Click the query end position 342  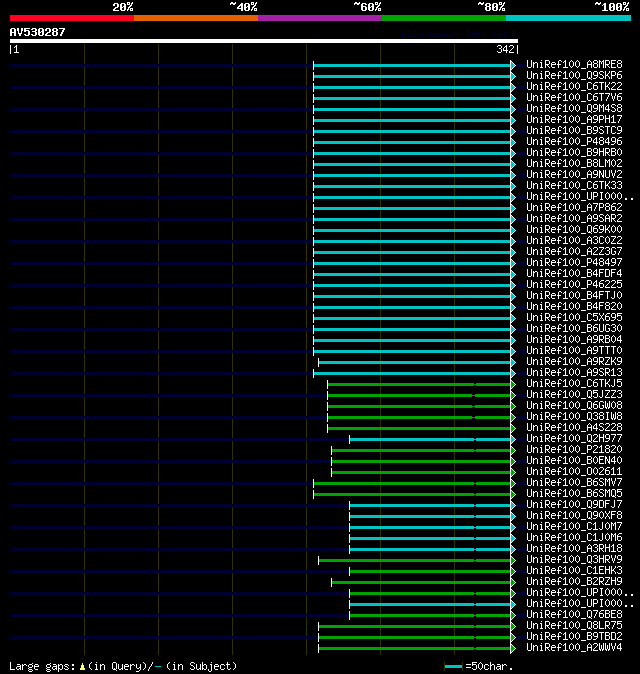point(505,49)
